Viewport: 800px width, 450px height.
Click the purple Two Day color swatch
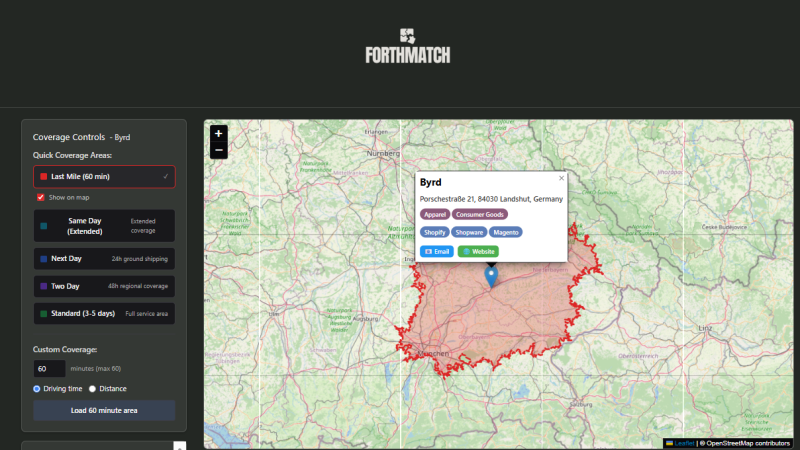[43, 286]
